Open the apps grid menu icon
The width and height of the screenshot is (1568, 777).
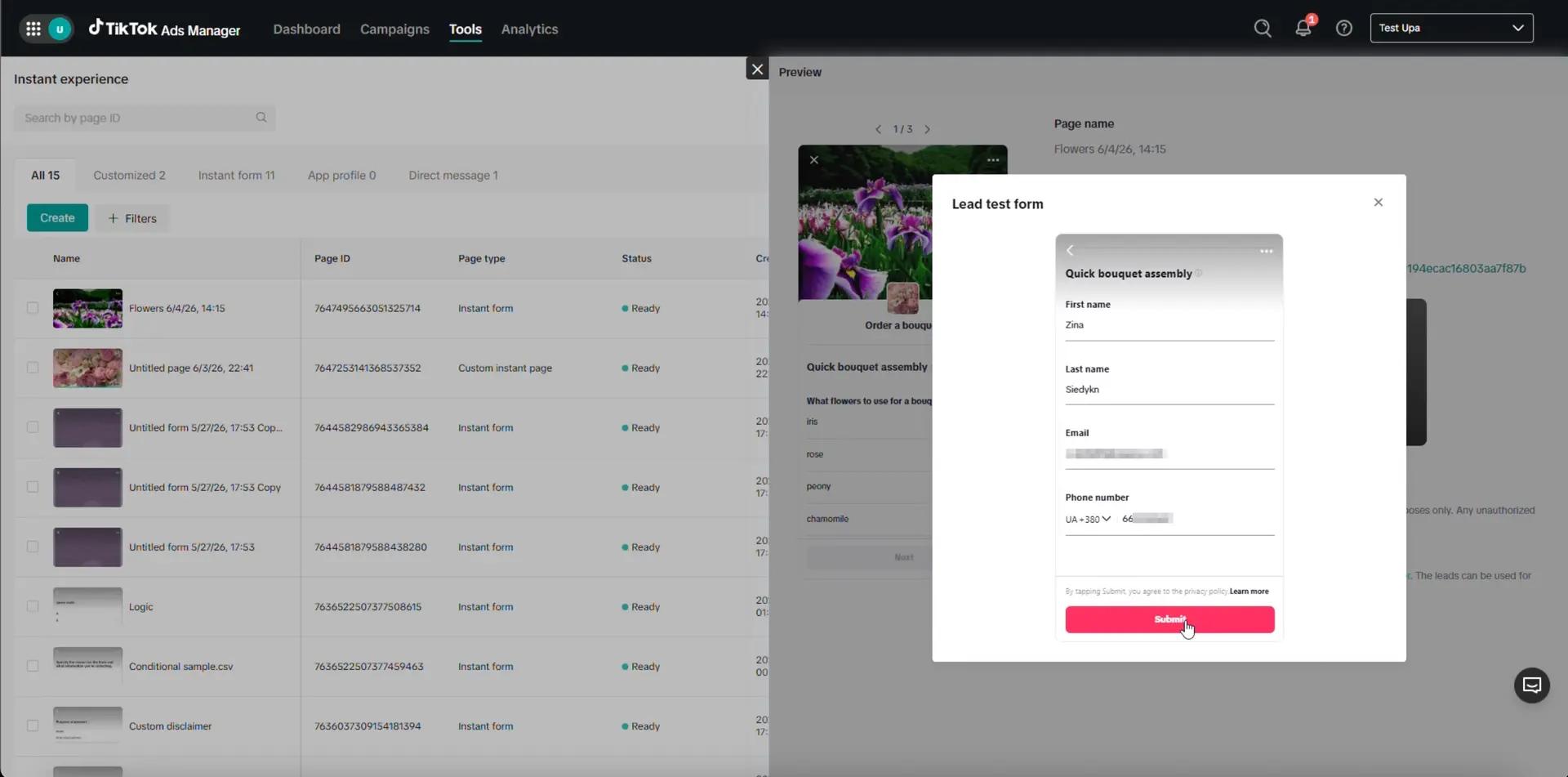click(x=33, y=29)
